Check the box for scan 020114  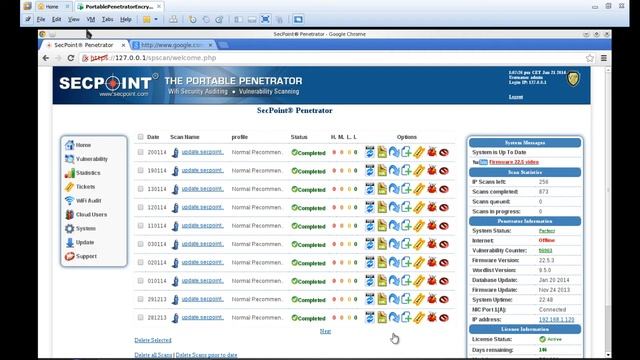pos(140,262)
